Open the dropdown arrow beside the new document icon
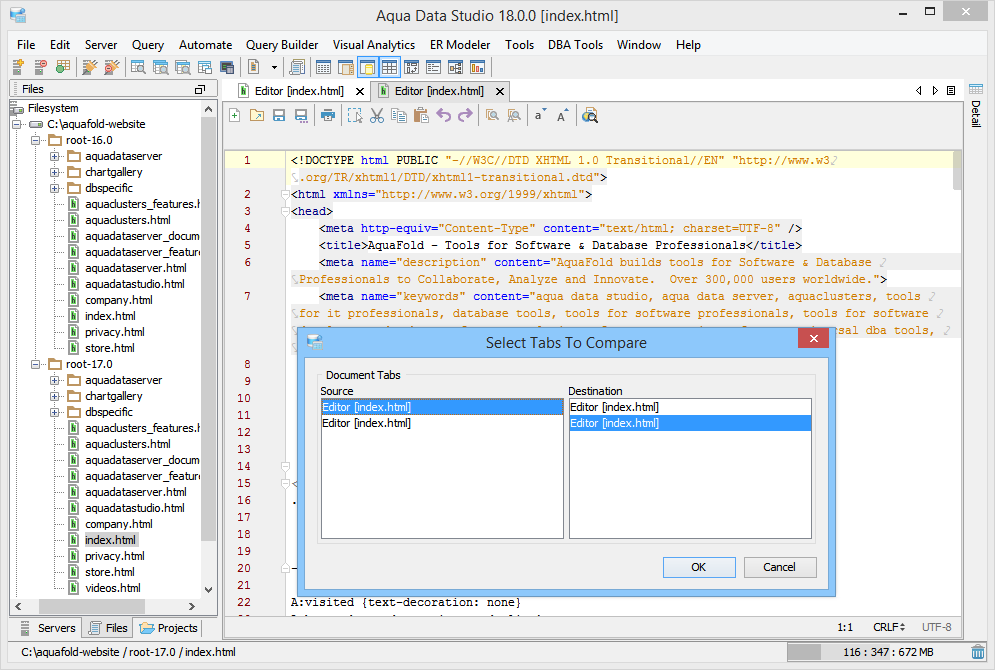995x670 pixels. [274, 67]
